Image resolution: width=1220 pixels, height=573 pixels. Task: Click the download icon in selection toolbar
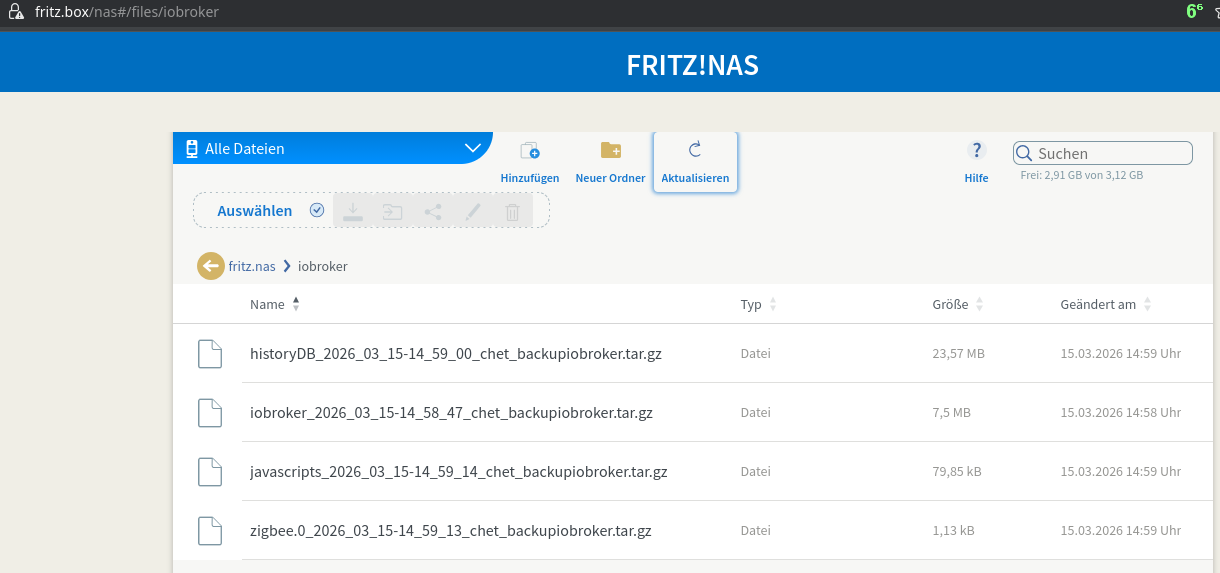[352, 211]
